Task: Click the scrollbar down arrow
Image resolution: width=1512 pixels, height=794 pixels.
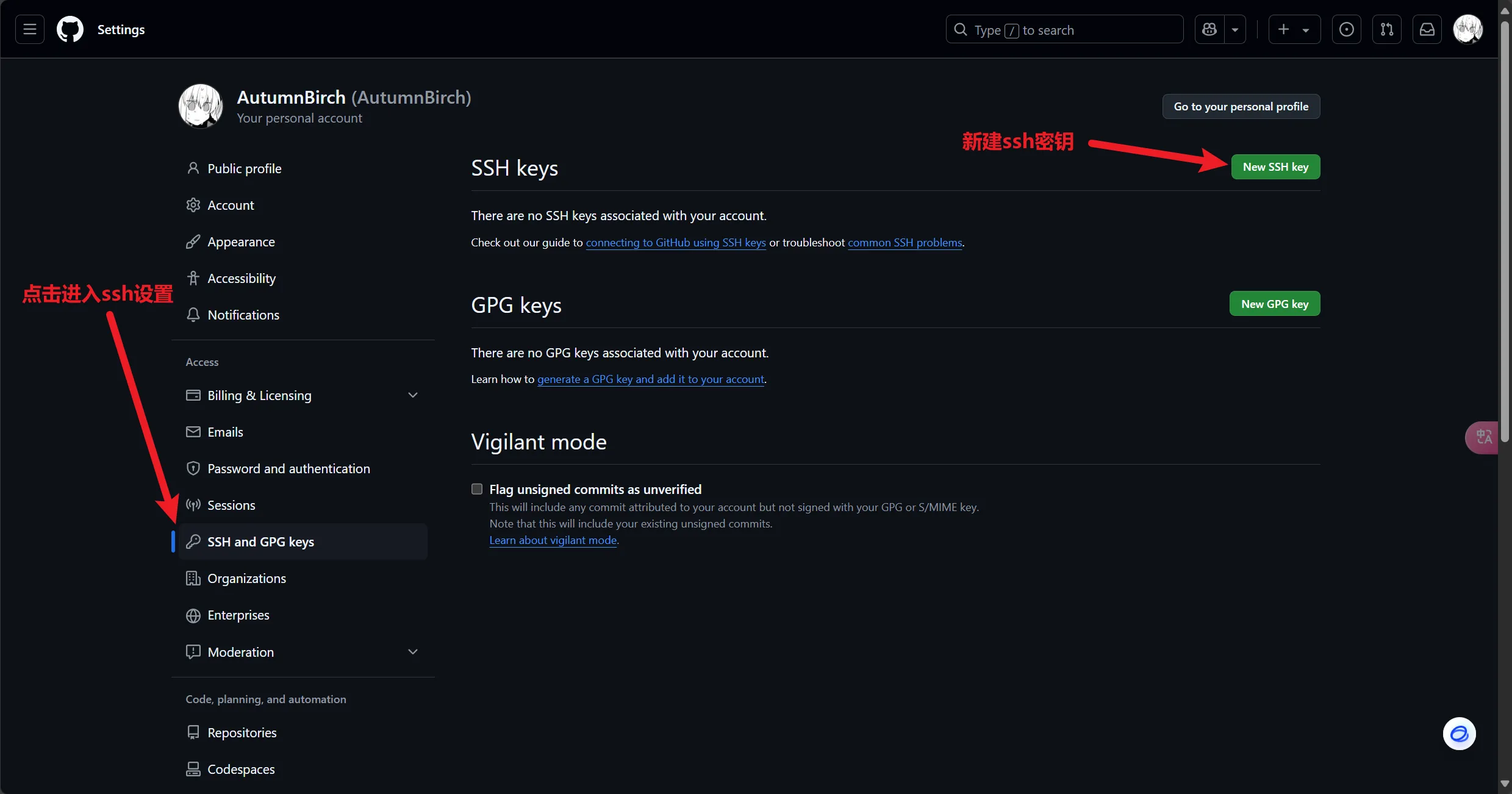Action: pos(1505,784)
